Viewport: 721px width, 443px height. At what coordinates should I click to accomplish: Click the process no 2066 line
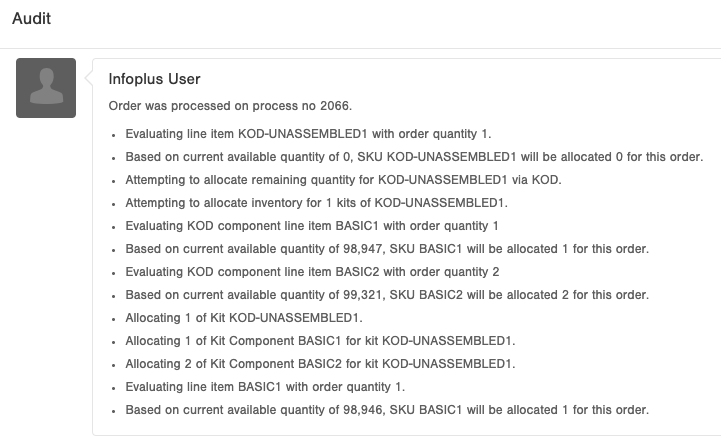(230, 106)
